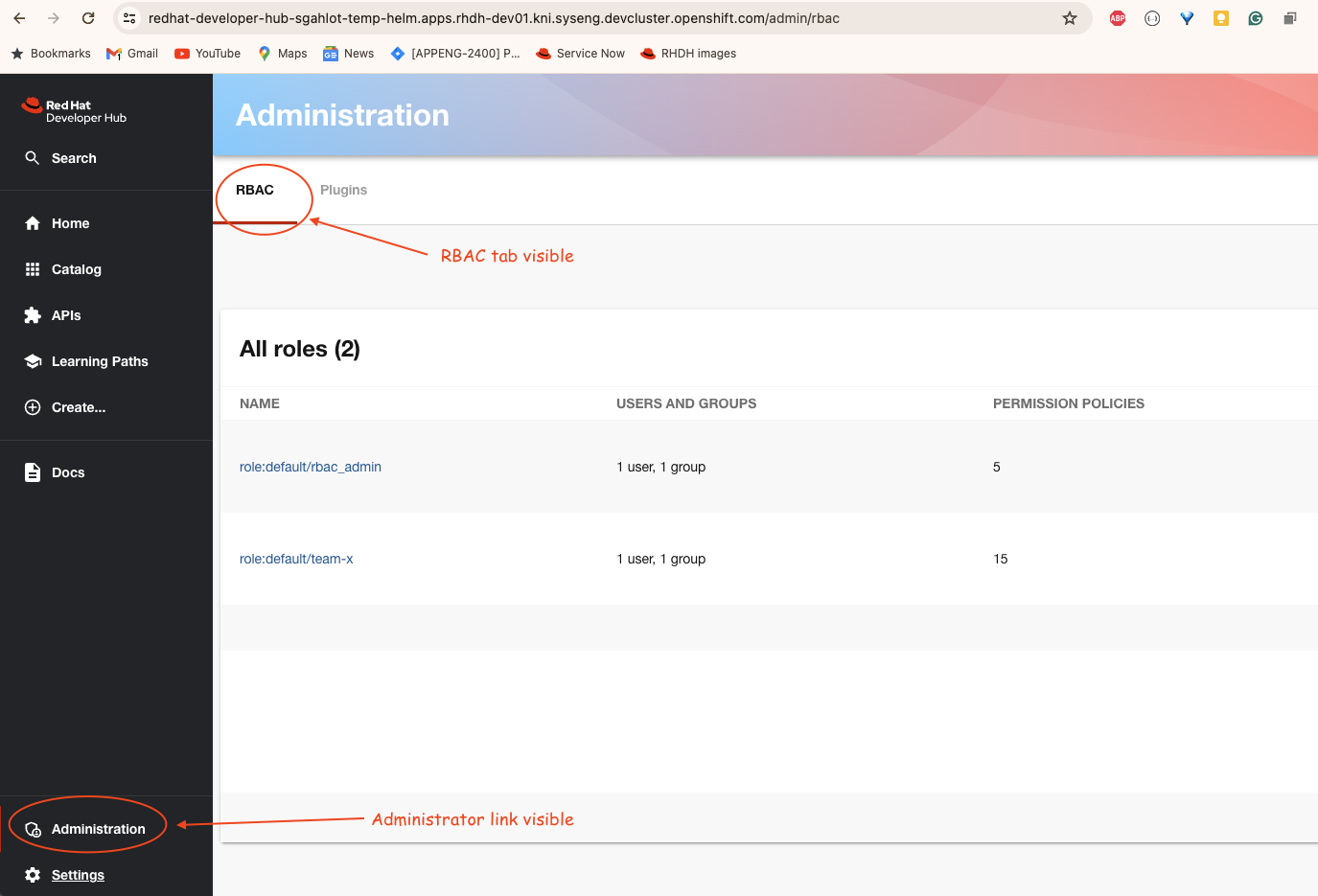This screenshot has width=1318, height=896.
Task: Open Settings in the sidebar
Action: tap(78, 875)
